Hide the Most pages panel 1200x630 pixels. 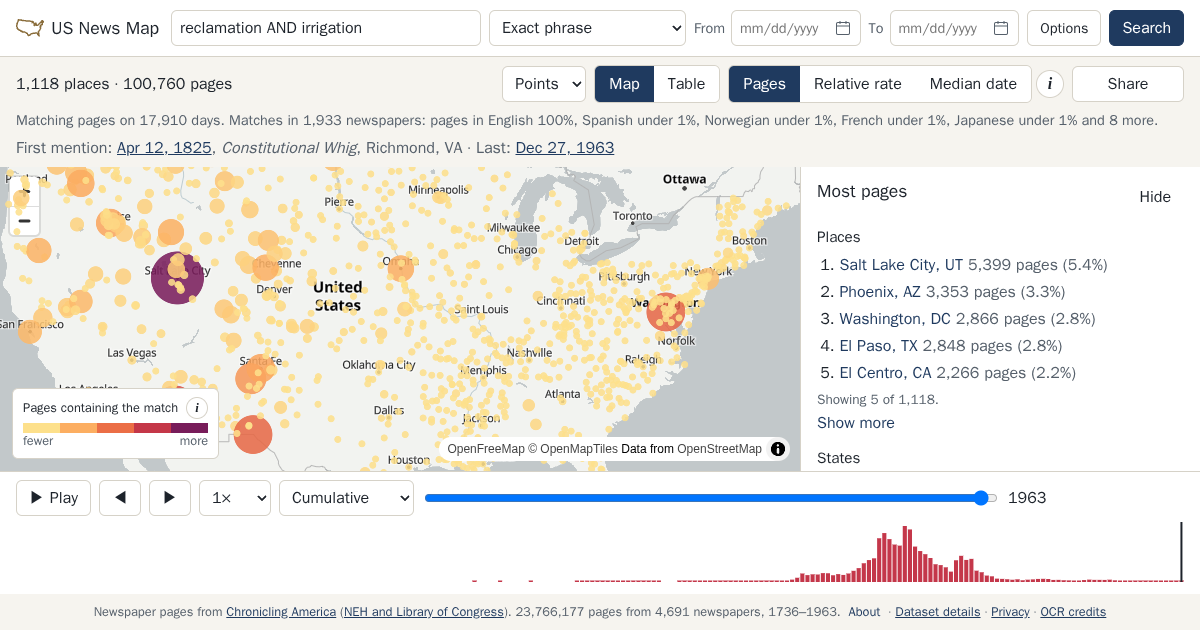tap(1155, 197)
